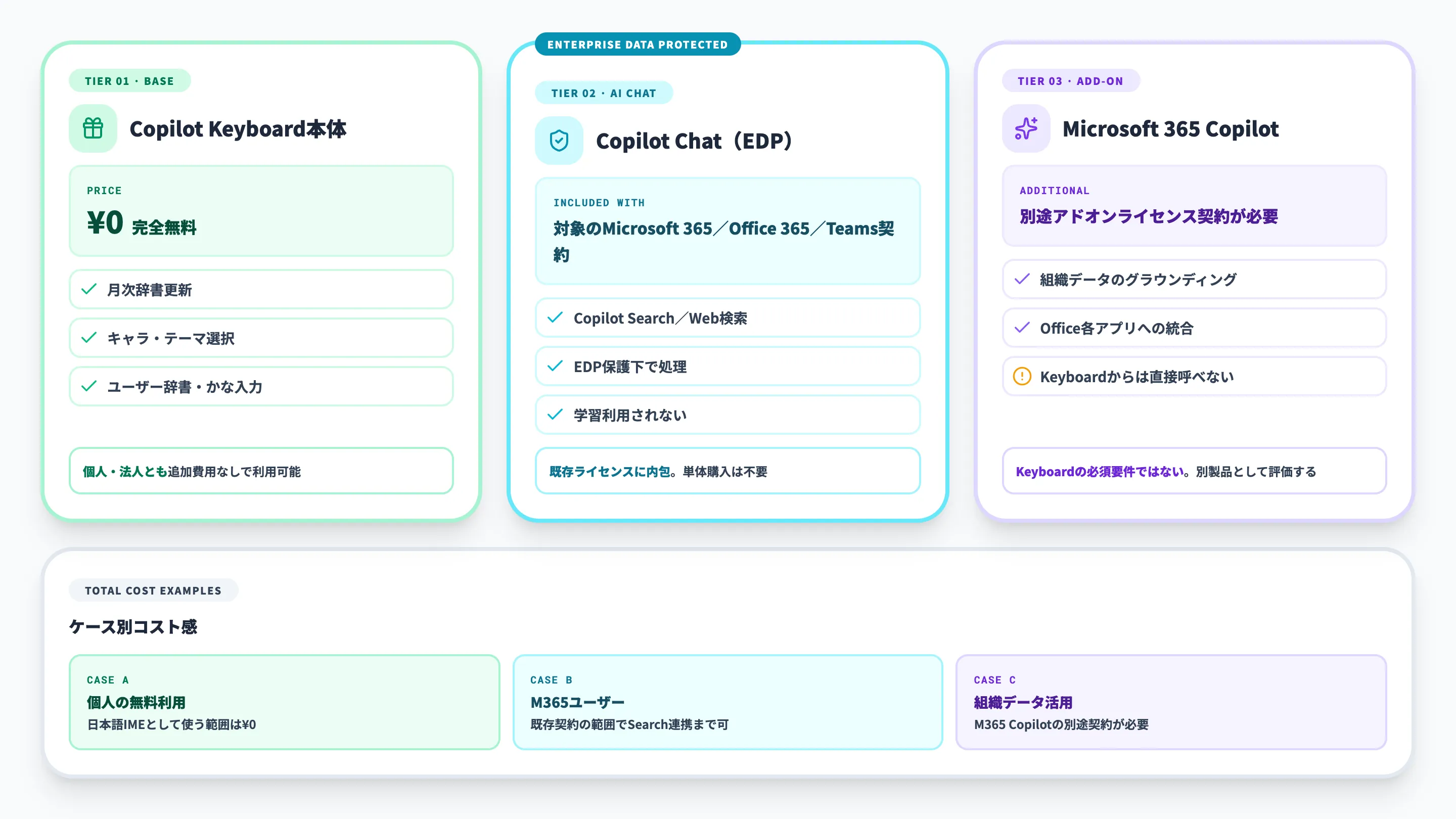Image resolution: width=1456 pixels, height=819 pixels.
Task: Select the TIER 03・ADD-ON tab
Action: pyautogui.click(x=1071, y=81)
